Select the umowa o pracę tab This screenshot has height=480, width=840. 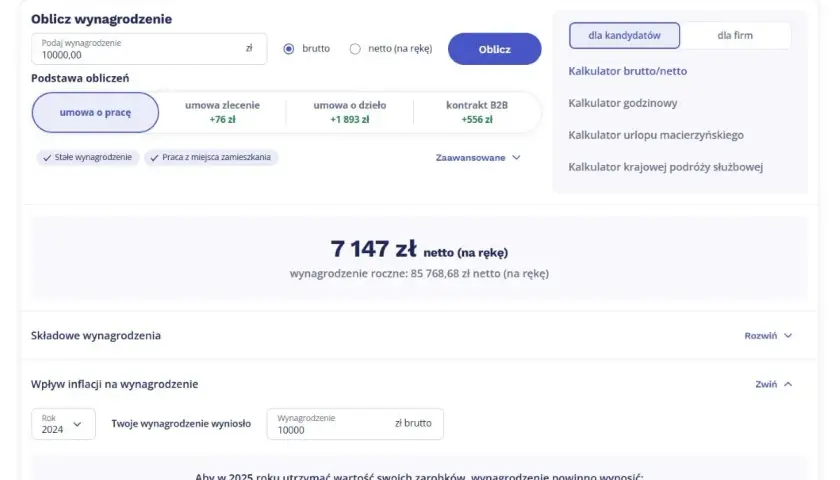95,112
